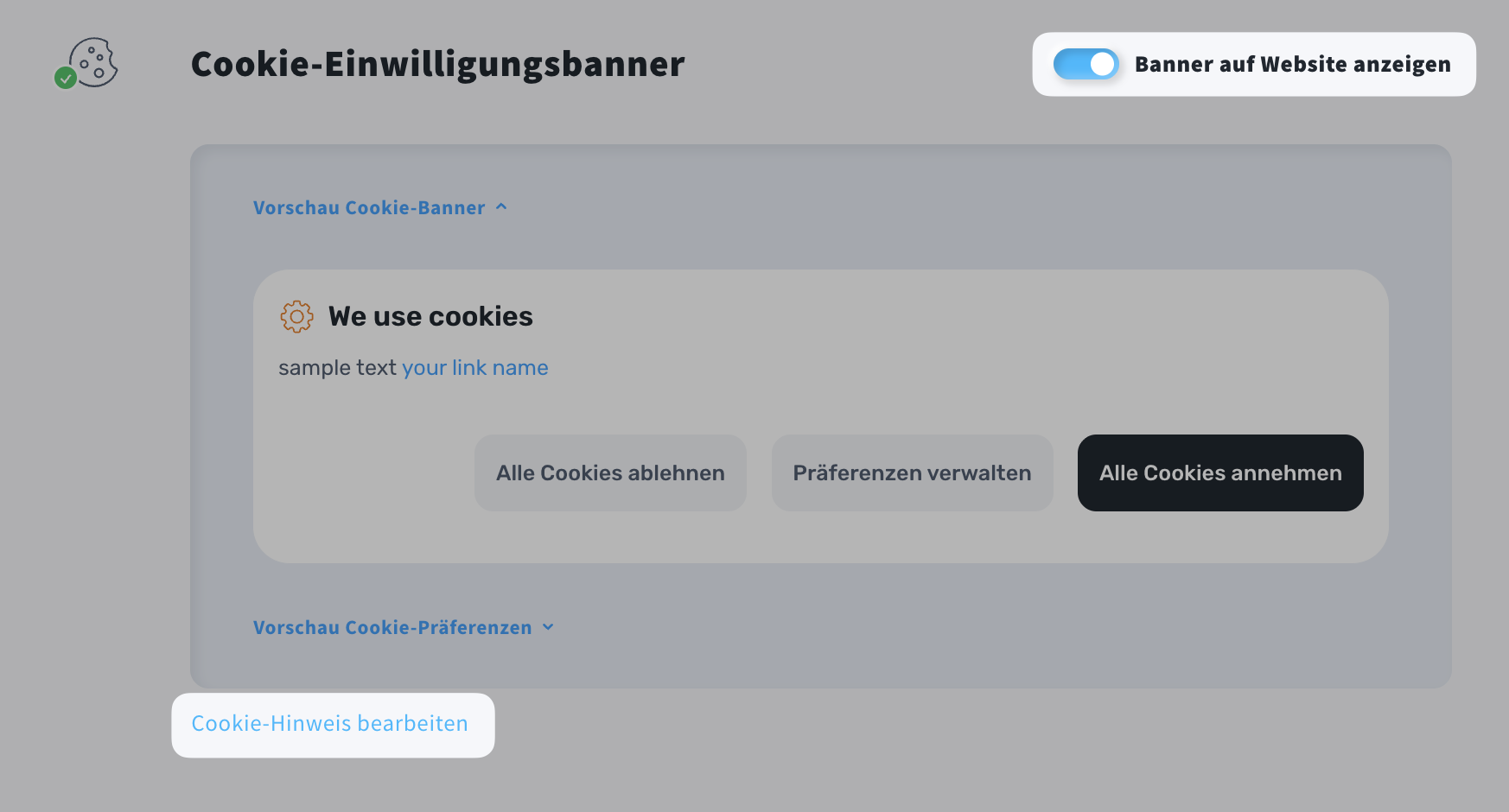Click the cookie icon beside the page title
This screenshot has width=1509, height=812.
coord(95,61)
